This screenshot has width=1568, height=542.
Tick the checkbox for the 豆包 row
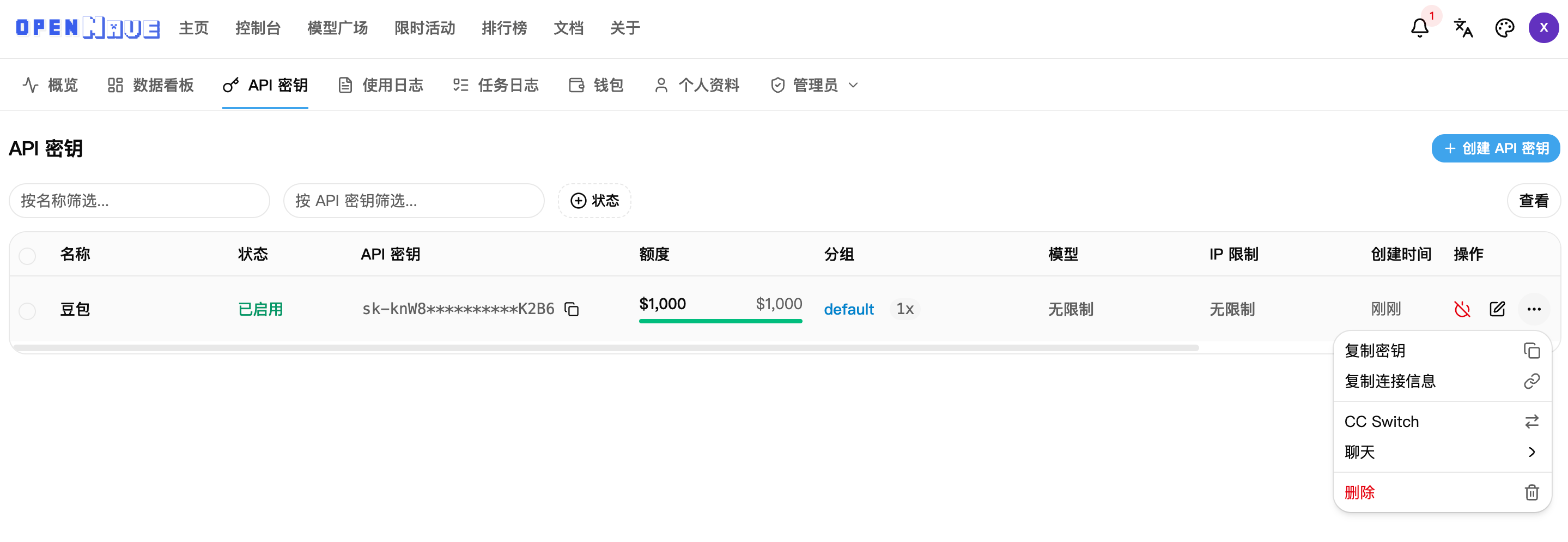tap(27, 311)
